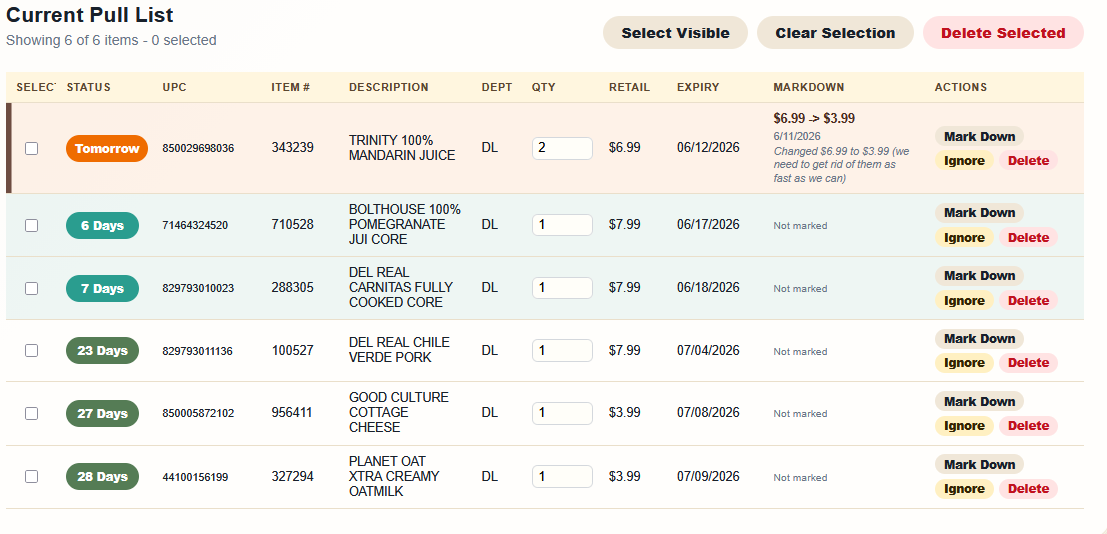Screen dimensions: 1107x534
Task: Mark Down the Trinity Mandarin Juice item
Action: (979, 136)
